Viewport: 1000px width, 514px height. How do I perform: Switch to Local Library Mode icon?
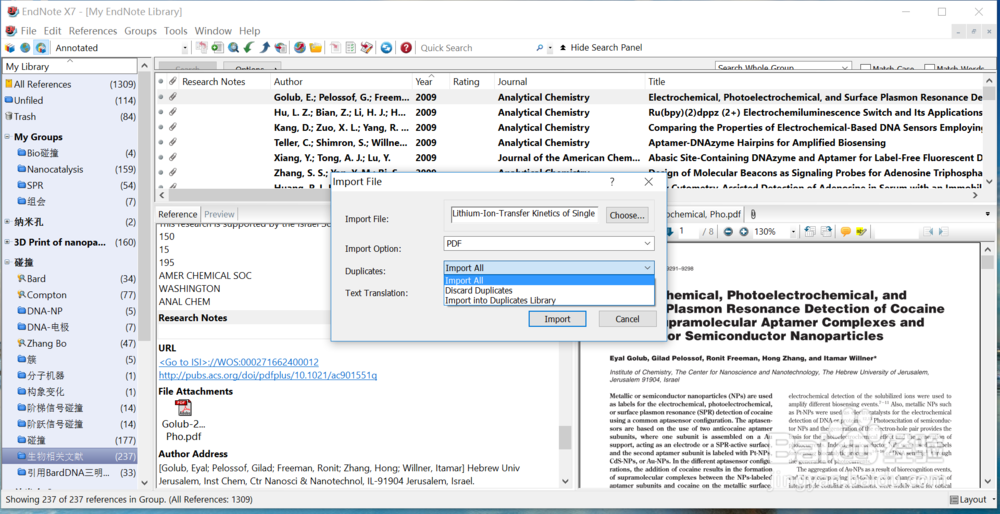[x=10, y=48]
